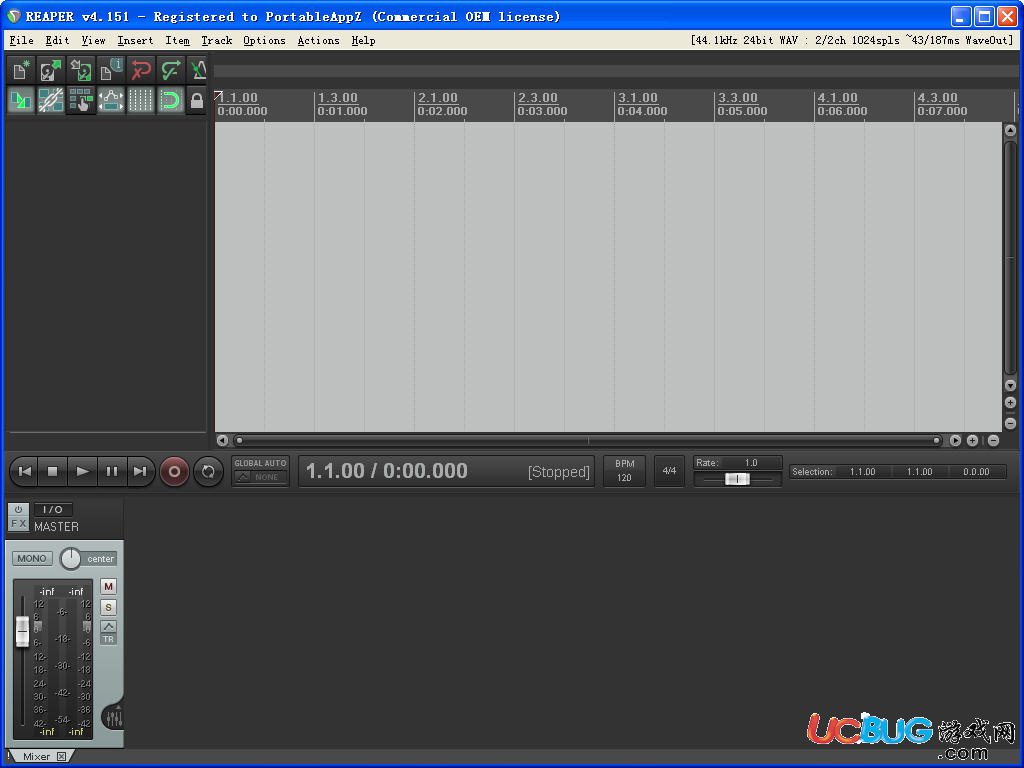Click the red Undo arrow icon
The height and width of the screenshot is (768, 1024).
pyautogui.click(x=140, y=70)
